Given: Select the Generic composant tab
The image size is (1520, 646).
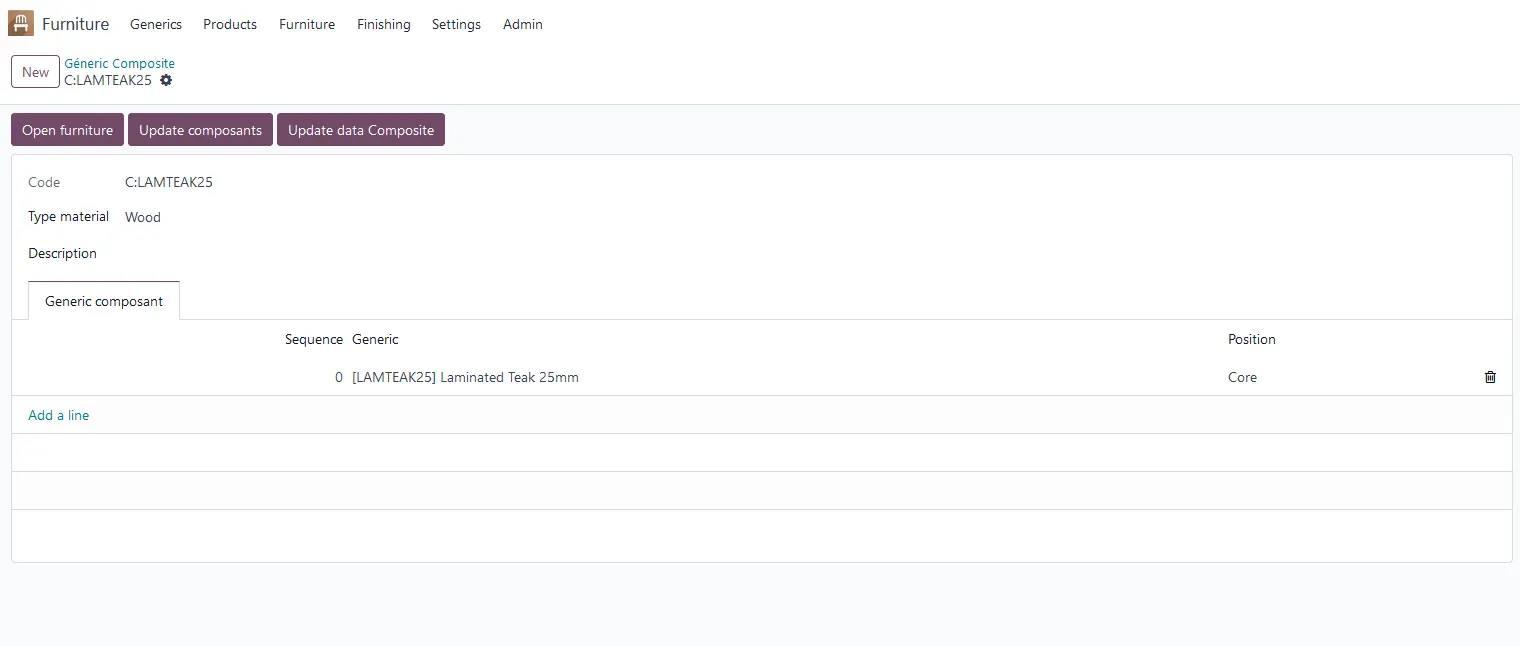Looking at the screenshot, I should coord(104,301).
